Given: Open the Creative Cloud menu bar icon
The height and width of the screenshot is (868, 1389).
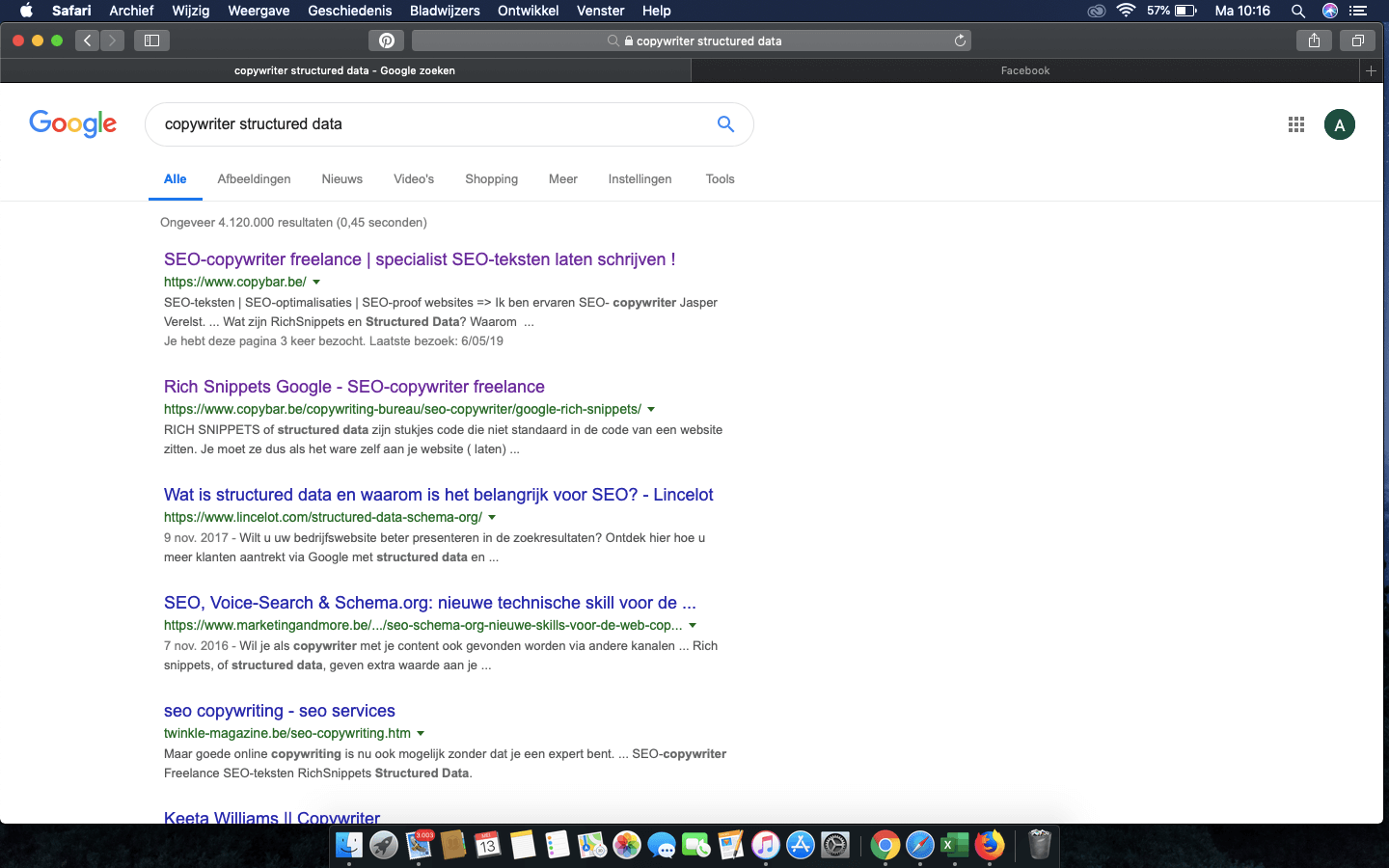Looking at the screenshot, I should coord(1096,11).
